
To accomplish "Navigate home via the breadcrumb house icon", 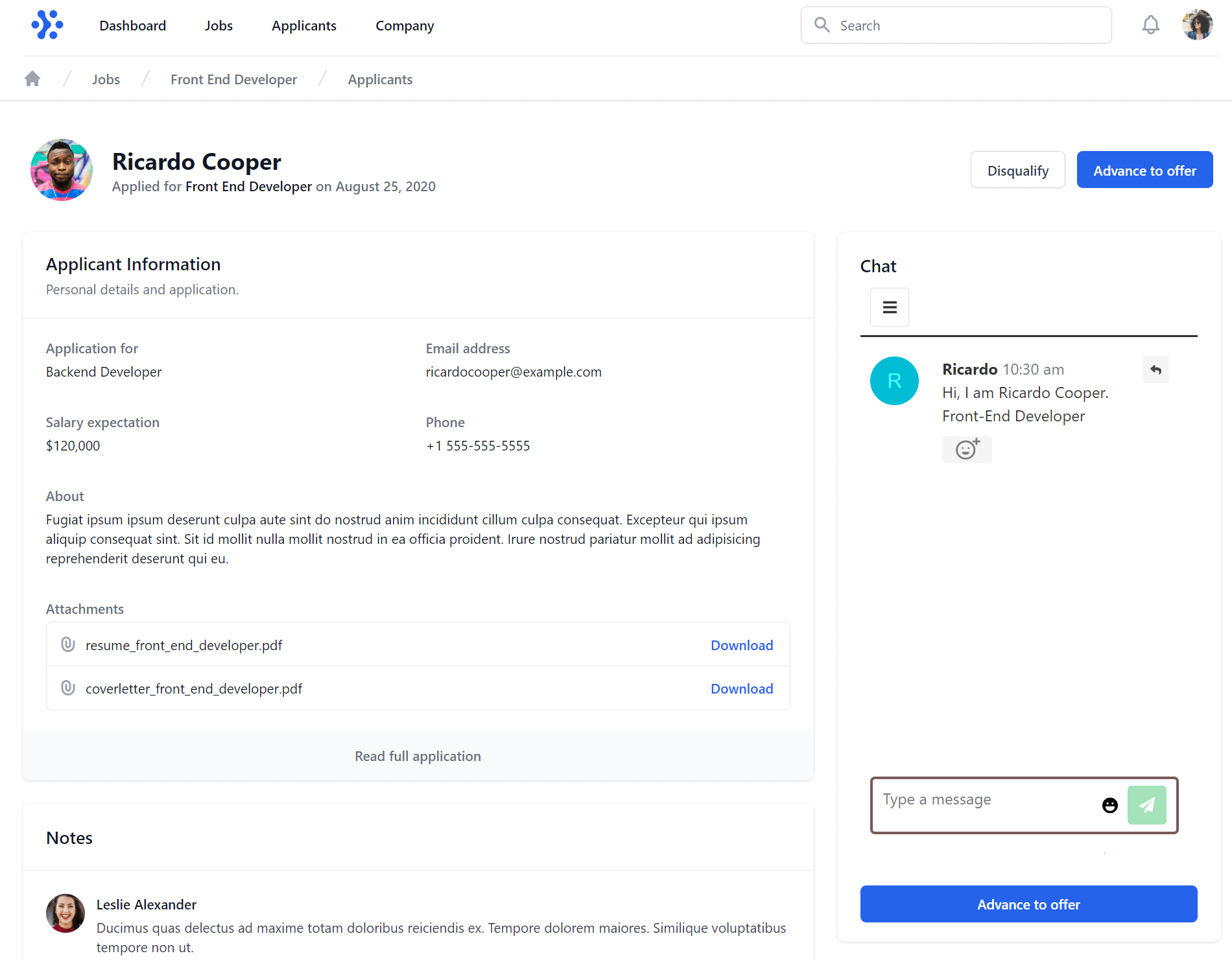I will coord(32,78).
